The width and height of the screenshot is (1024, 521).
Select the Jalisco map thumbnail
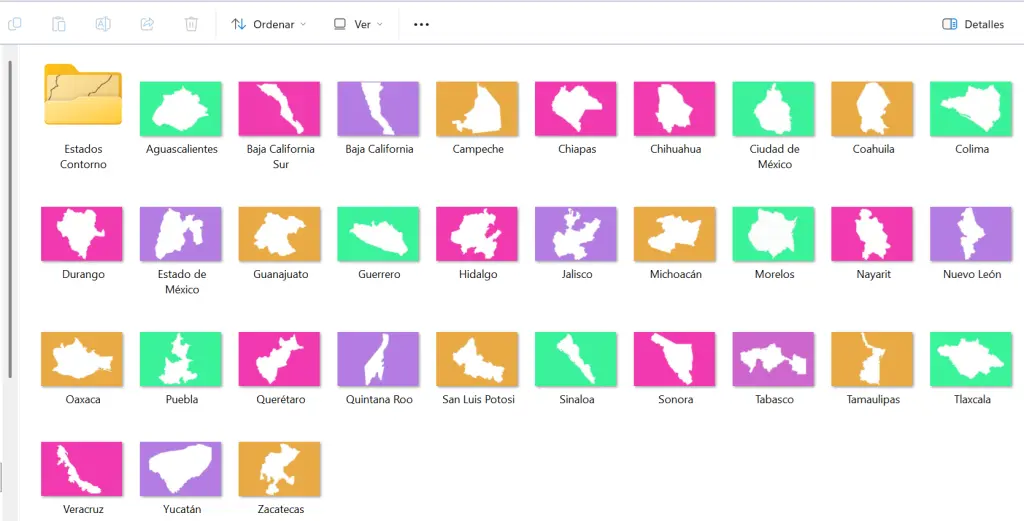click(576, 234)
